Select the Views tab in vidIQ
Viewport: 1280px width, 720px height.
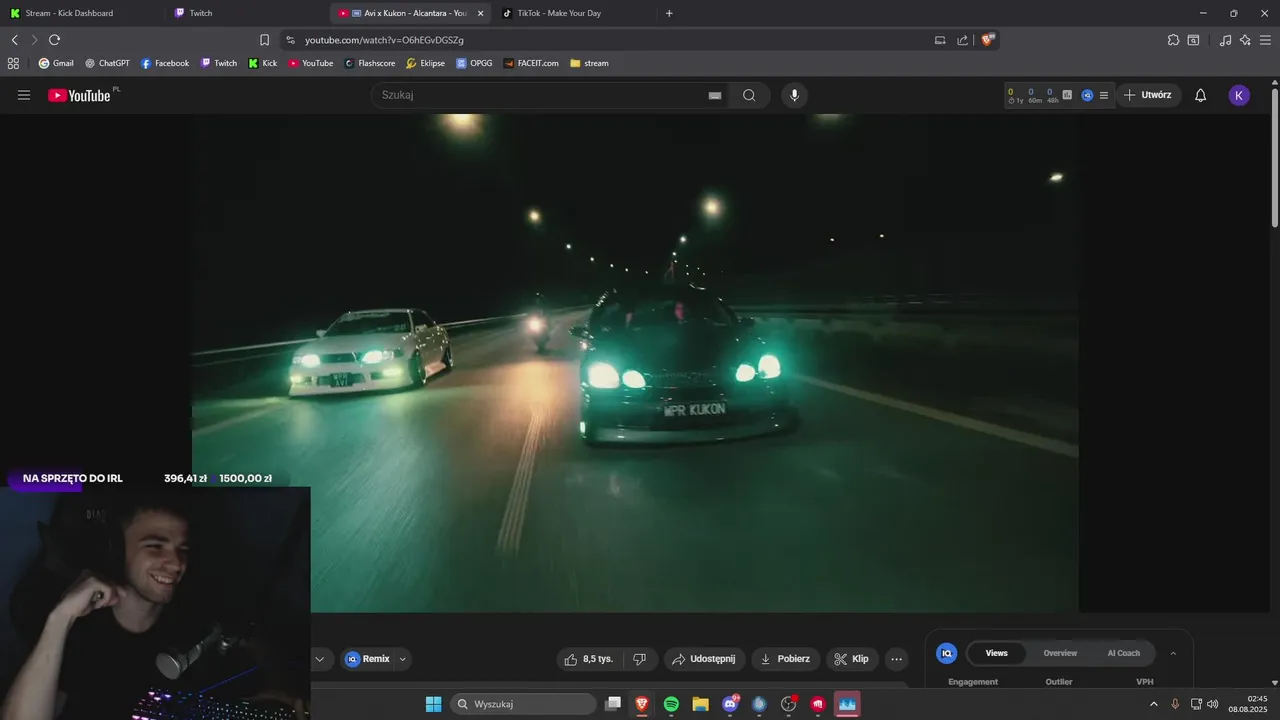point(997,653)
